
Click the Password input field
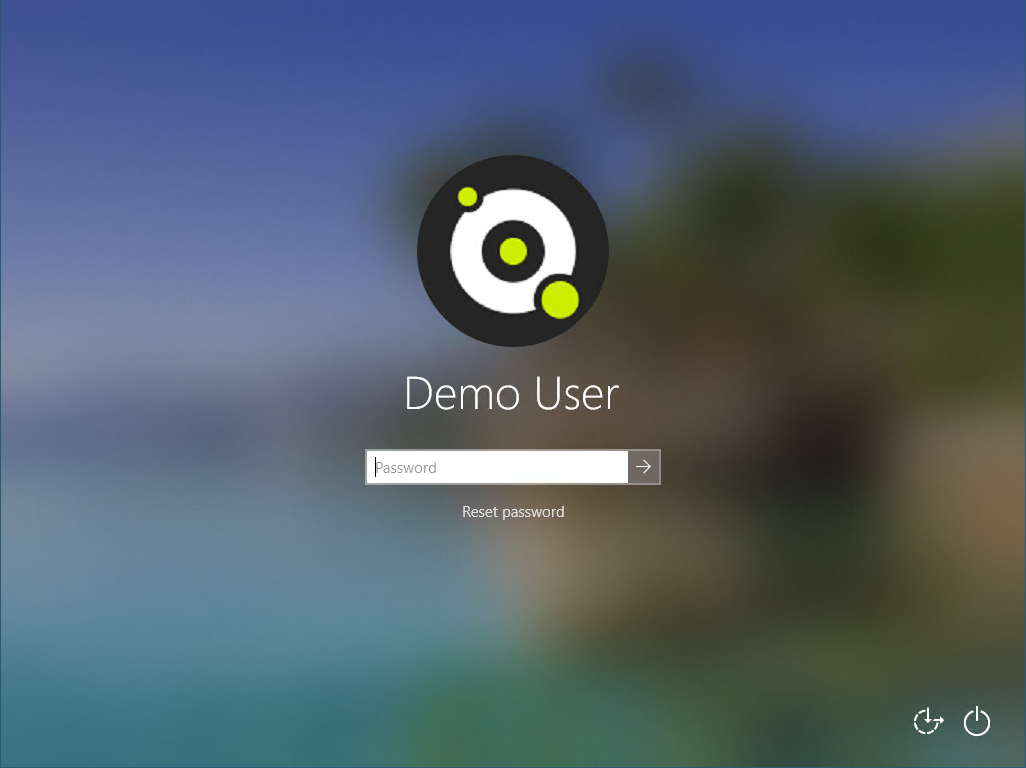(x=497, y=467)
